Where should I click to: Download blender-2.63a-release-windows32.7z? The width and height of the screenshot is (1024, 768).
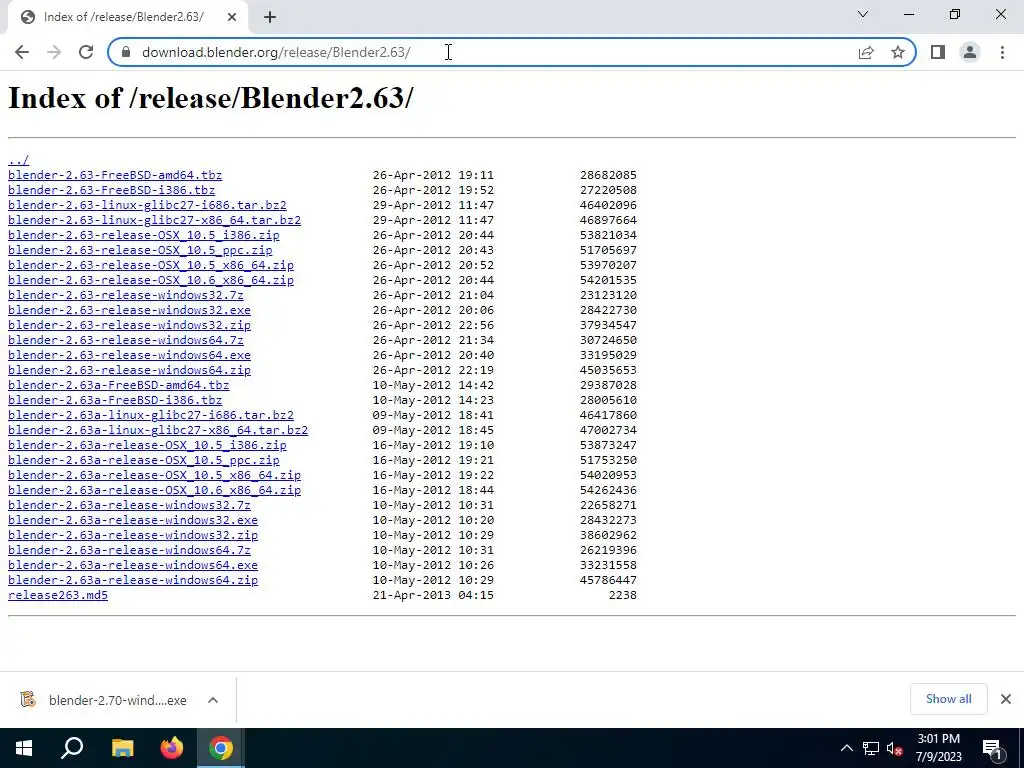(x=129, y=505)
